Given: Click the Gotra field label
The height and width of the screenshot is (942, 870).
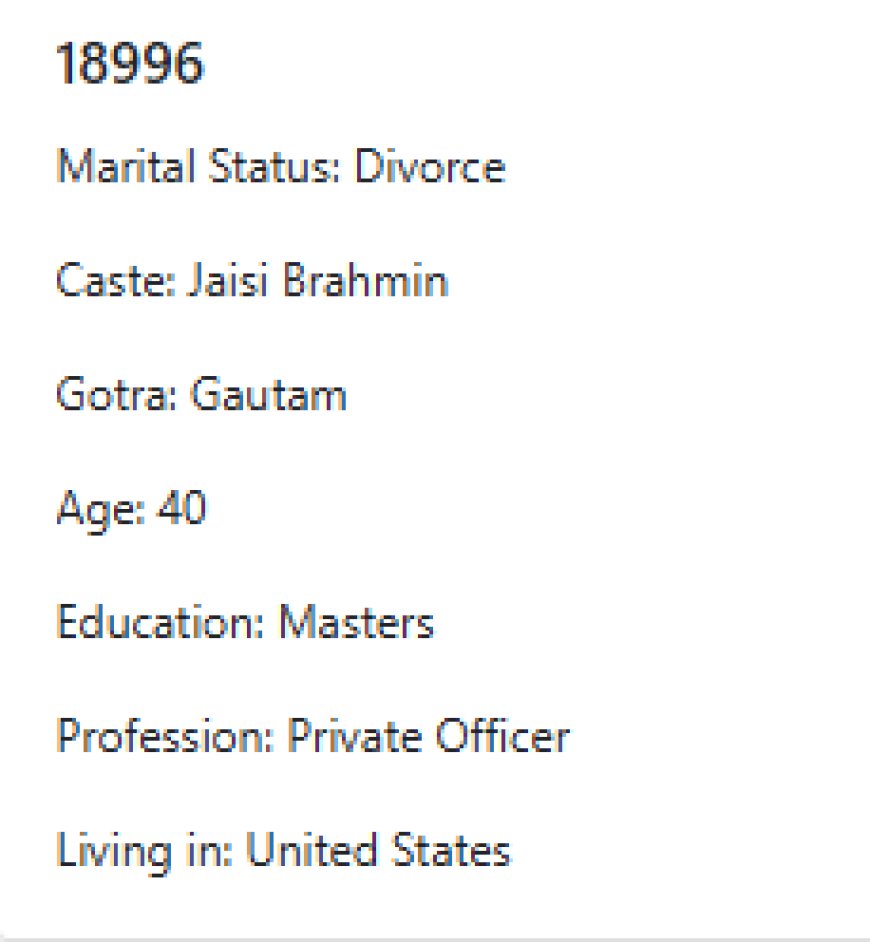Looking at the screenshot, I should tap(117, 395).
